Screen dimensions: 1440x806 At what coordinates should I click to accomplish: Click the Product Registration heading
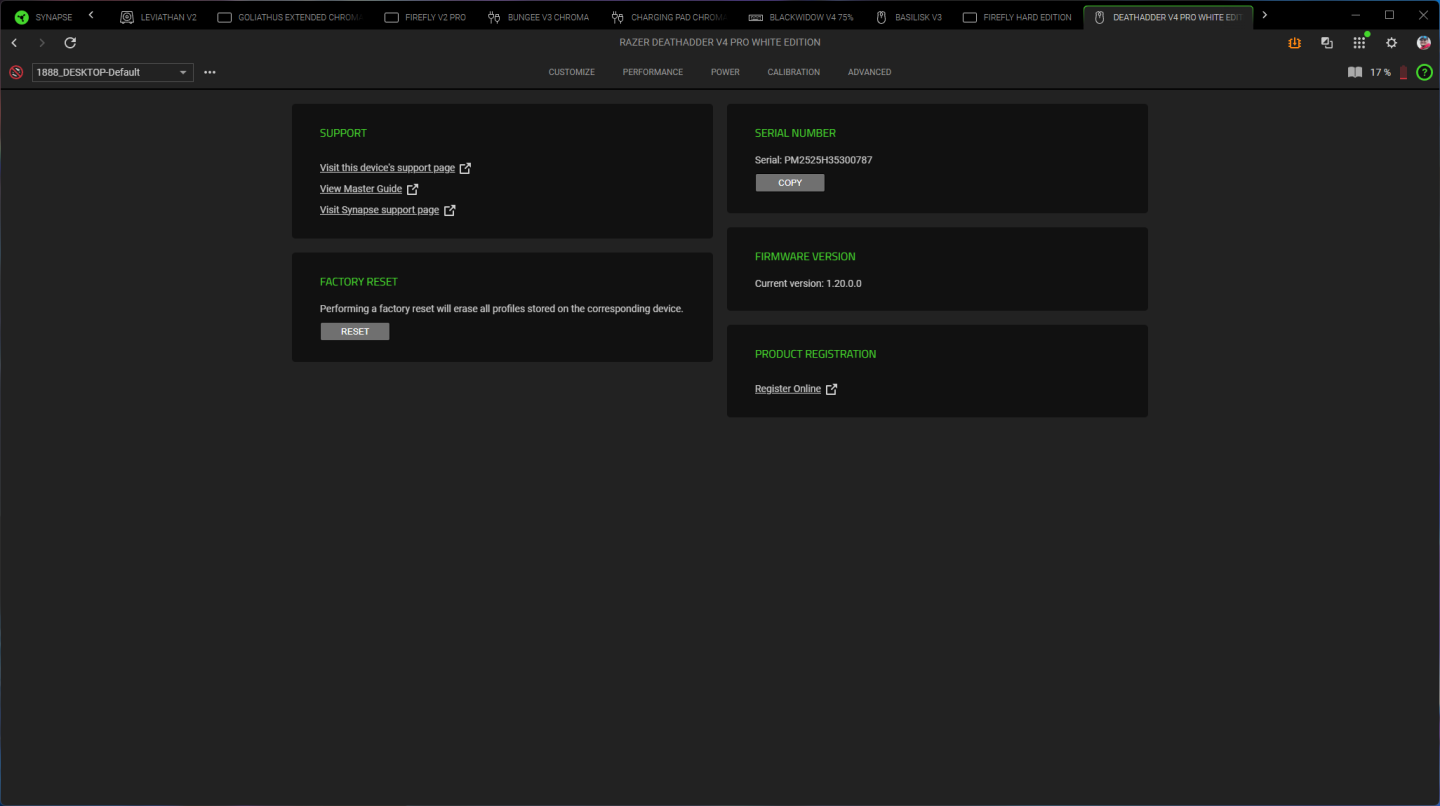pyautogui.click(x=815, y=354)
